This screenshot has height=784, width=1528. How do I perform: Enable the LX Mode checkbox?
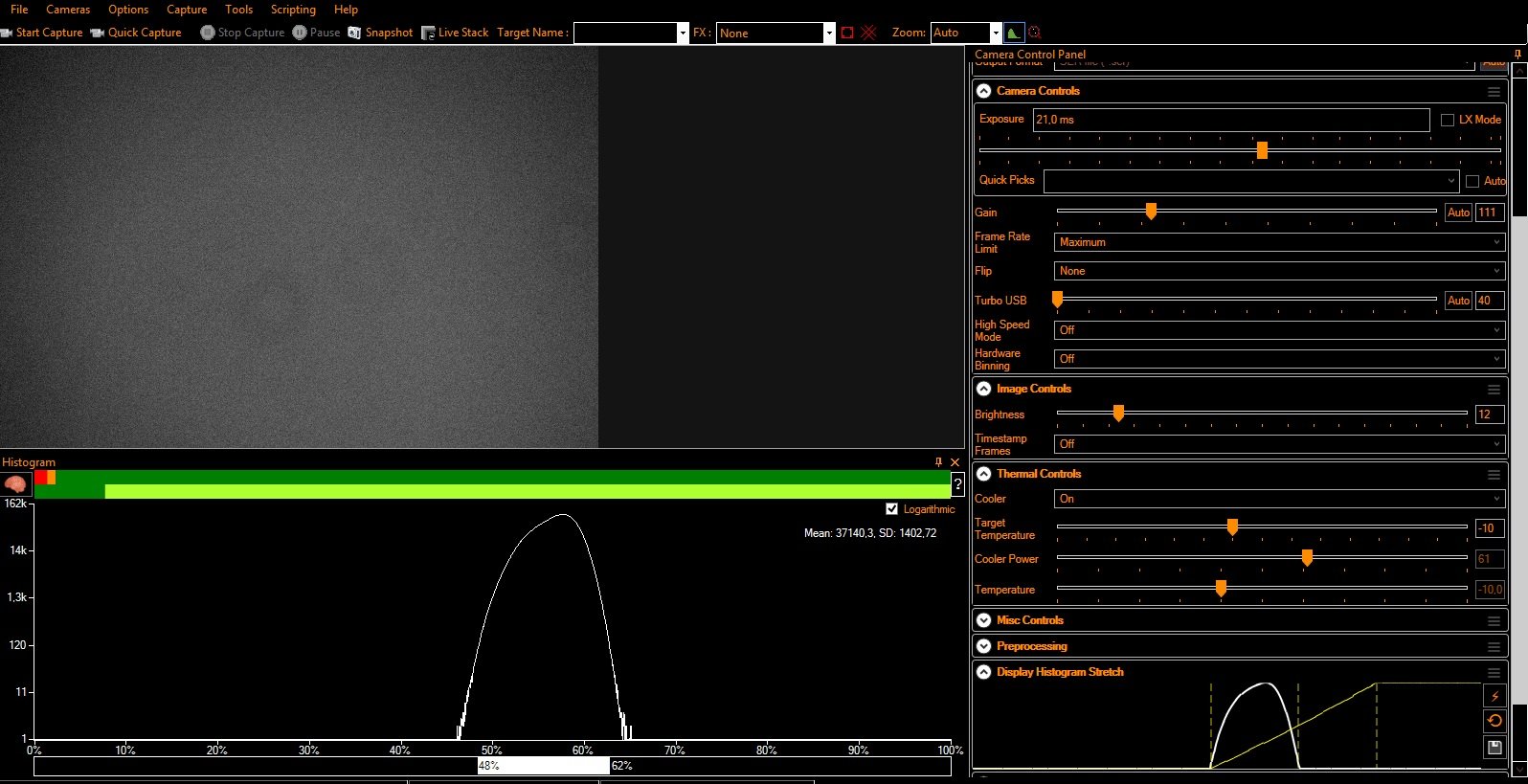pos(1448,120)
